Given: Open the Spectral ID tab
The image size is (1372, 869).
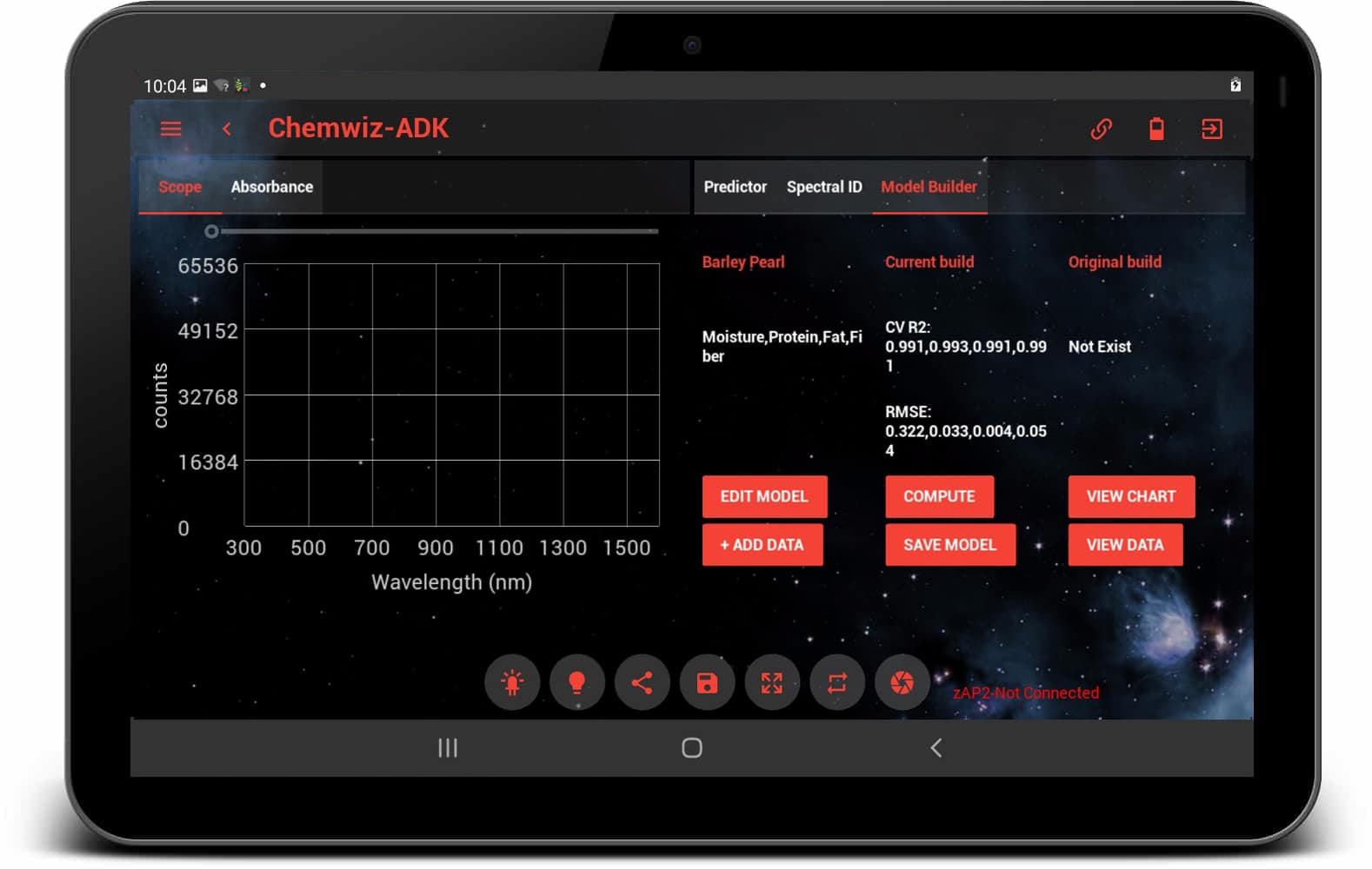Looking at the screenshot, I should (x=824, y=187).
